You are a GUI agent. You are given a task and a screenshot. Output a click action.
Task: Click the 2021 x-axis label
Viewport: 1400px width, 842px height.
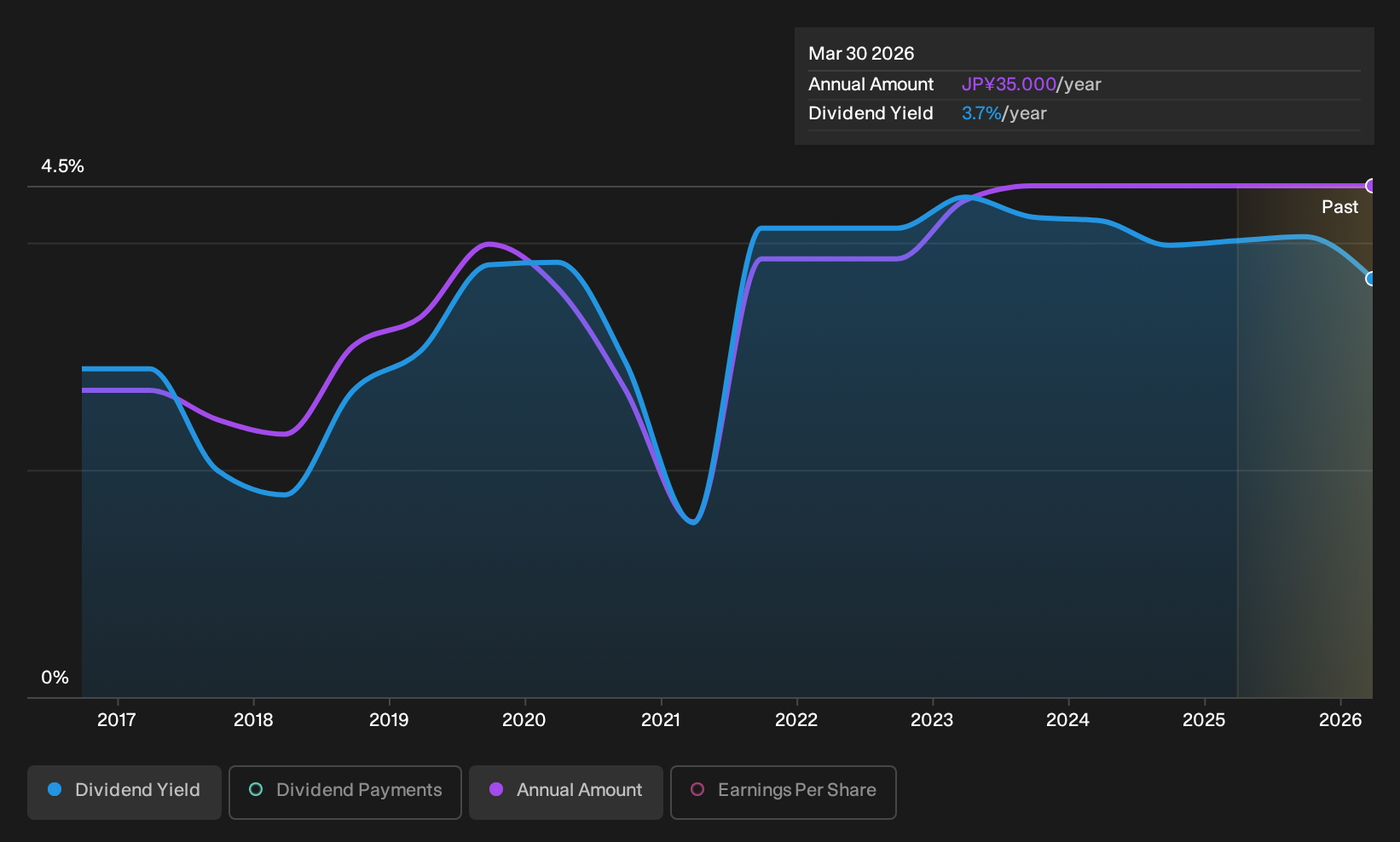pyautogui.click(x=661, y=720)
